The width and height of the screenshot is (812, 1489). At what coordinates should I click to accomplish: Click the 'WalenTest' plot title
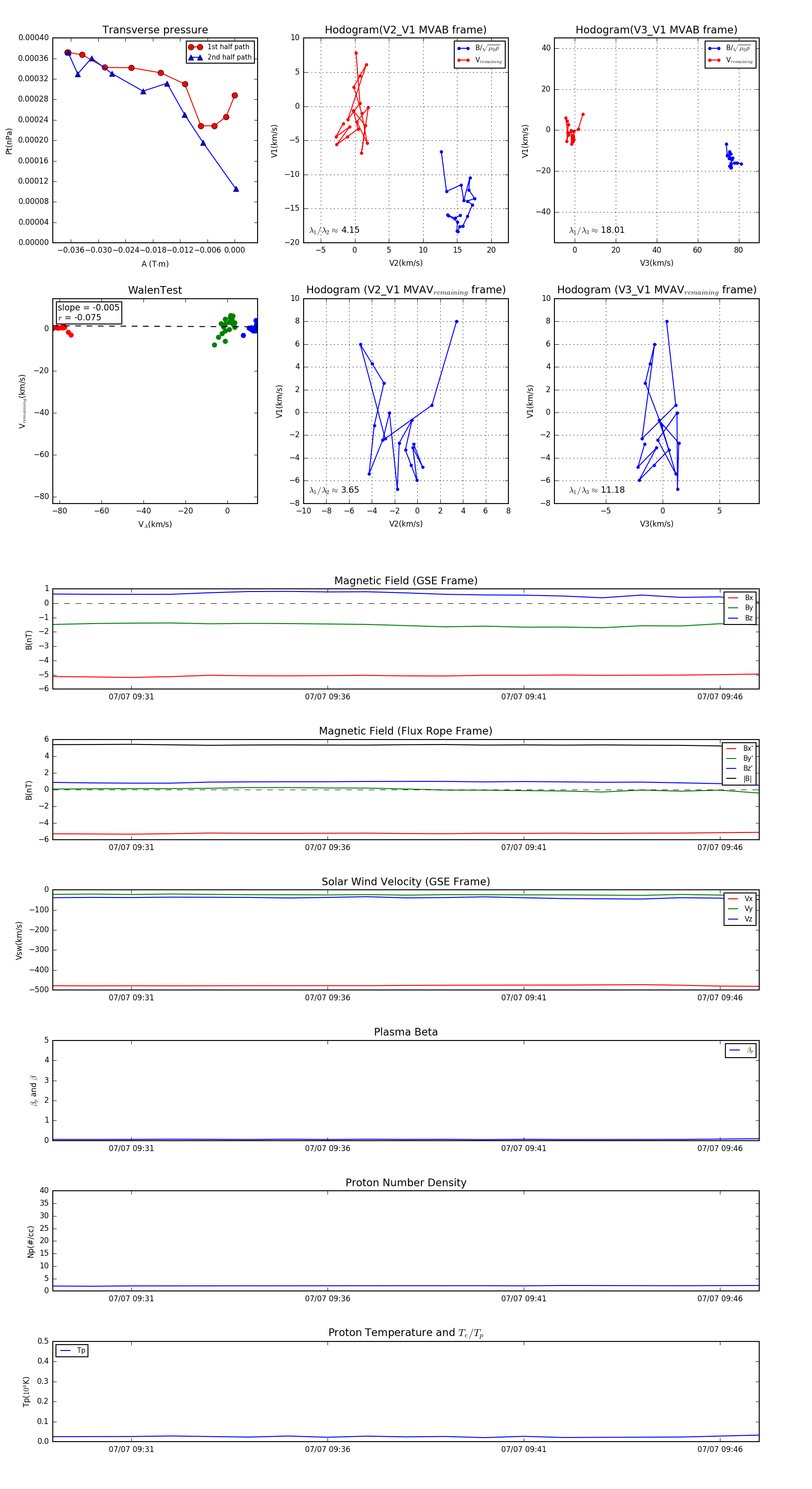tap(155, 290)
